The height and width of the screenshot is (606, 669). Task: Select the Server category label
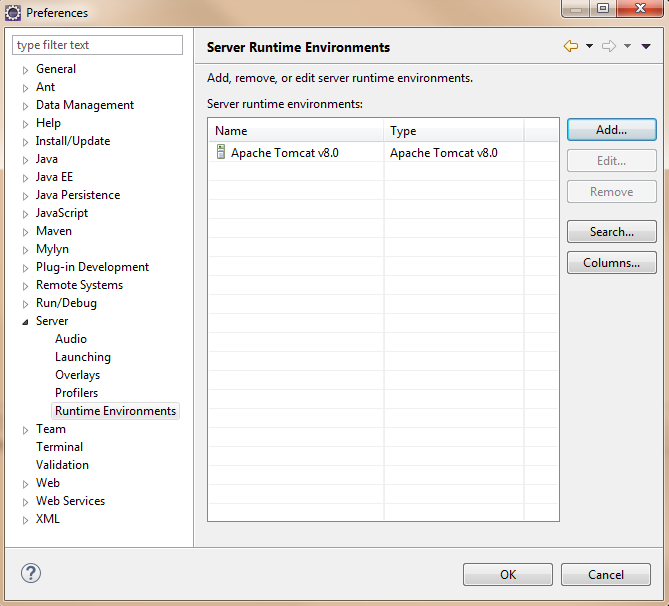[52, 321]
